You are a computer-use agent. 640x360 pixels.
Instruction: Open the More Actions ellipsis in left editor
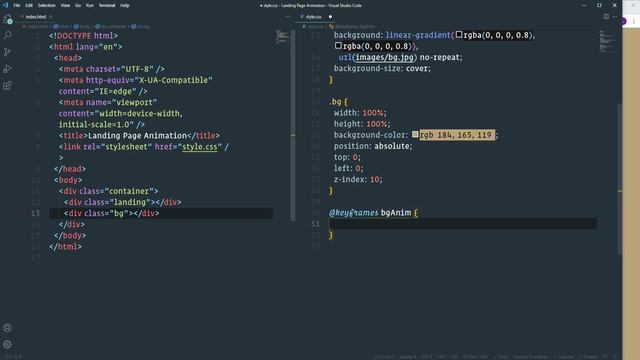coord(288,17)
